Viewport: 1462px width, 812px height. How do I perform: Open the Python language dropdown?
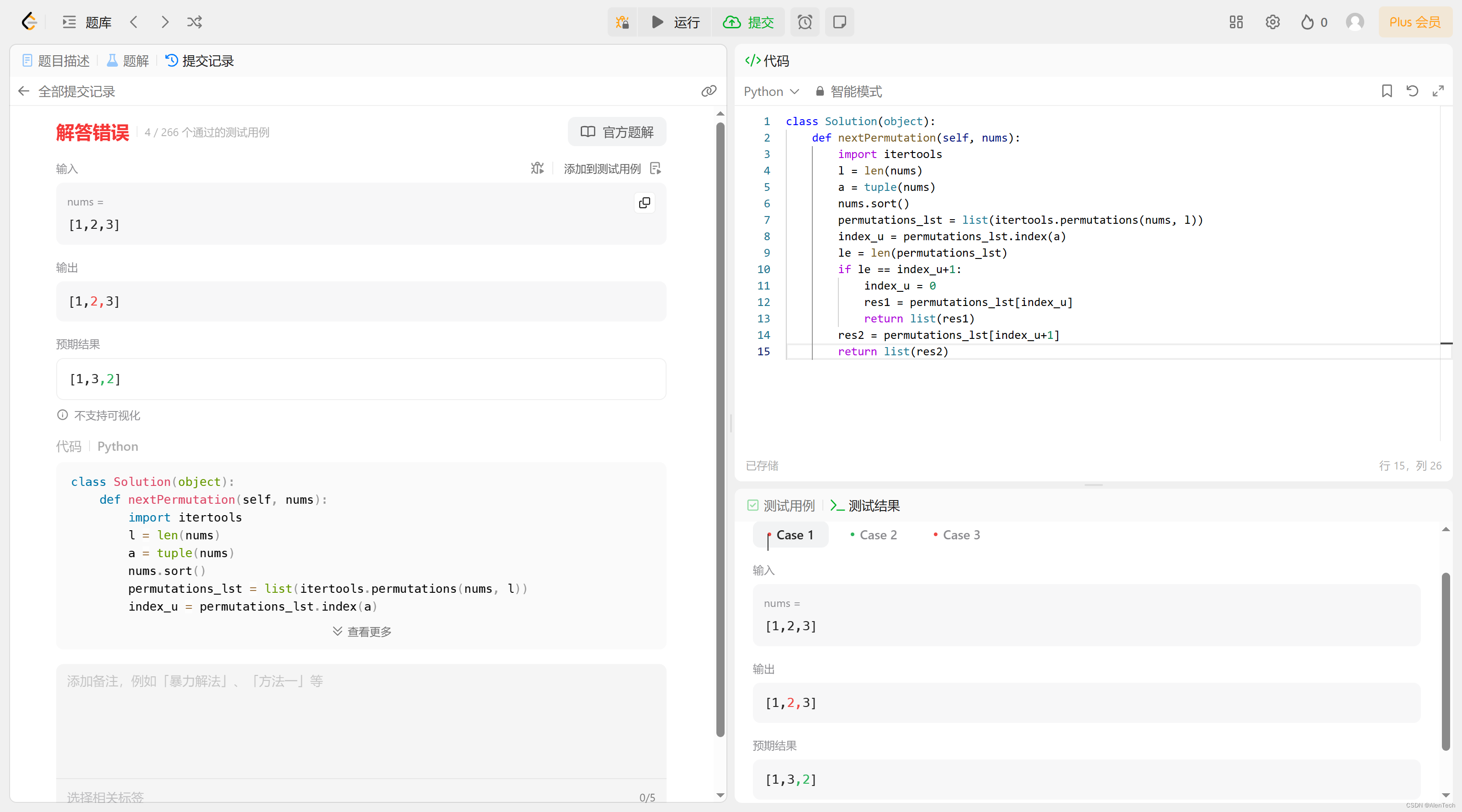coord(772,91)
